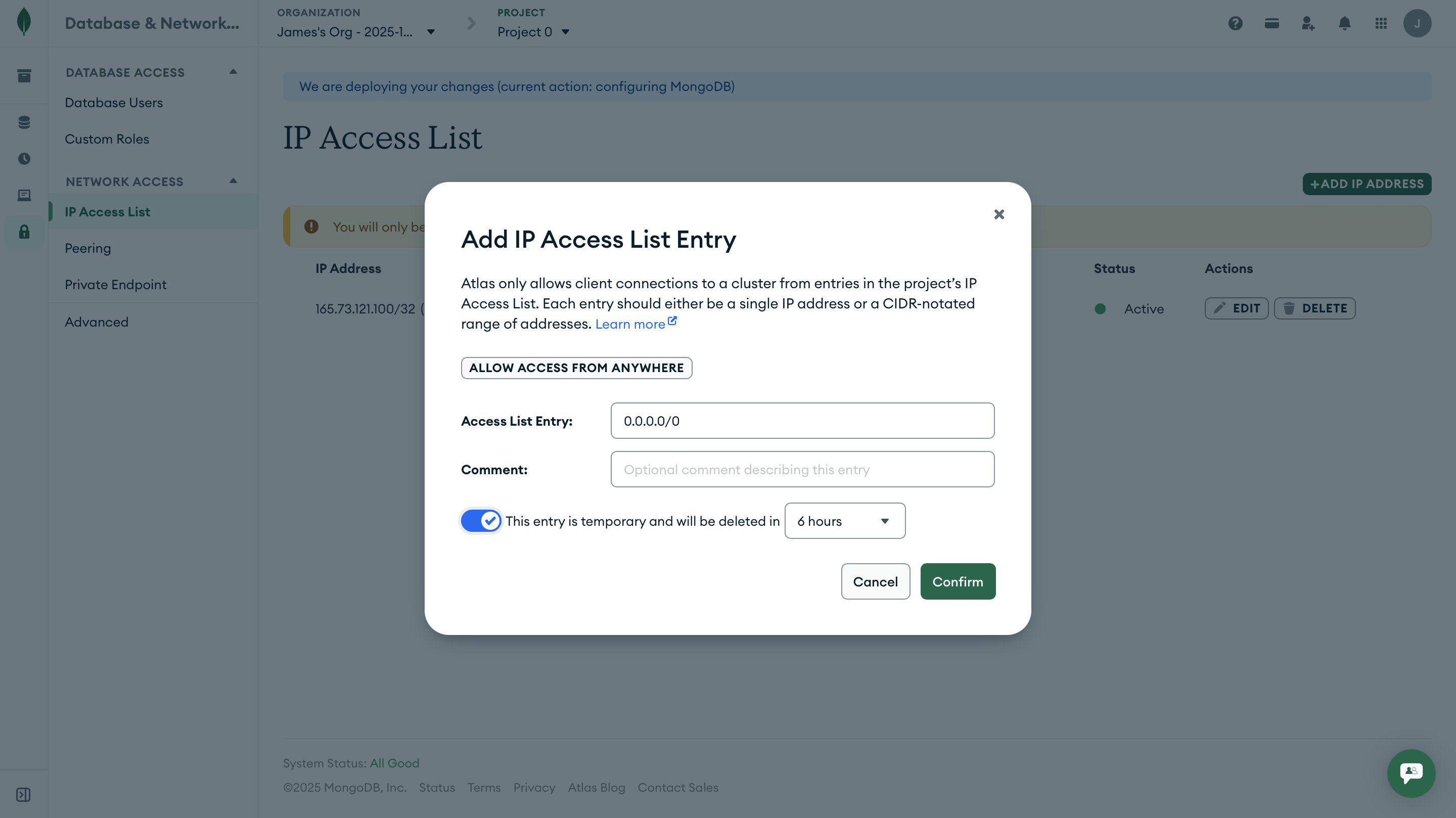This screenshot has height=818, width=1456.
Task: Click ALLOW ACCESS FROM ANYWHERE
Action: pyautogui.click(x=576, y=368)
